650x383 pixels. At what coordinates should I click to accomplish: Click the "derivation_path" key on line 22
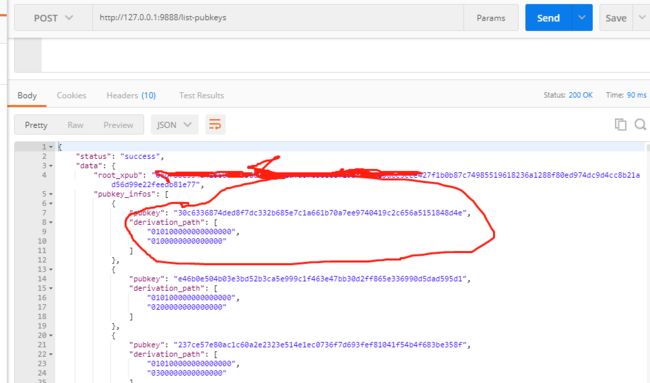click(x=167, y=354)
